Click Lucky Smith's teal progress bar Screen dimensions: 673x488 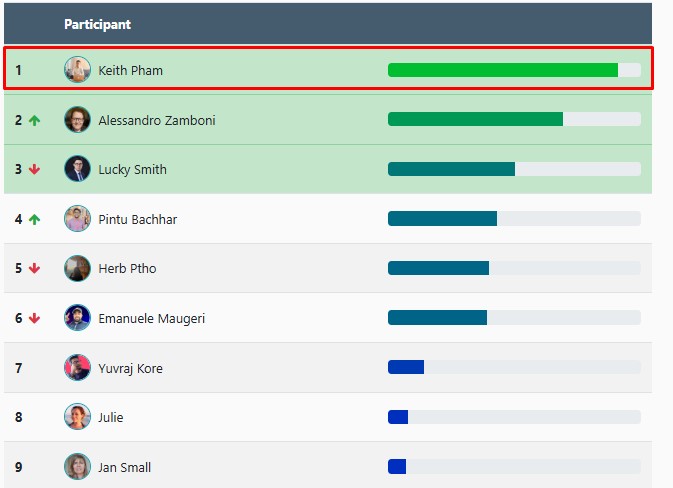pyautogui.click(x=451, y=169)
